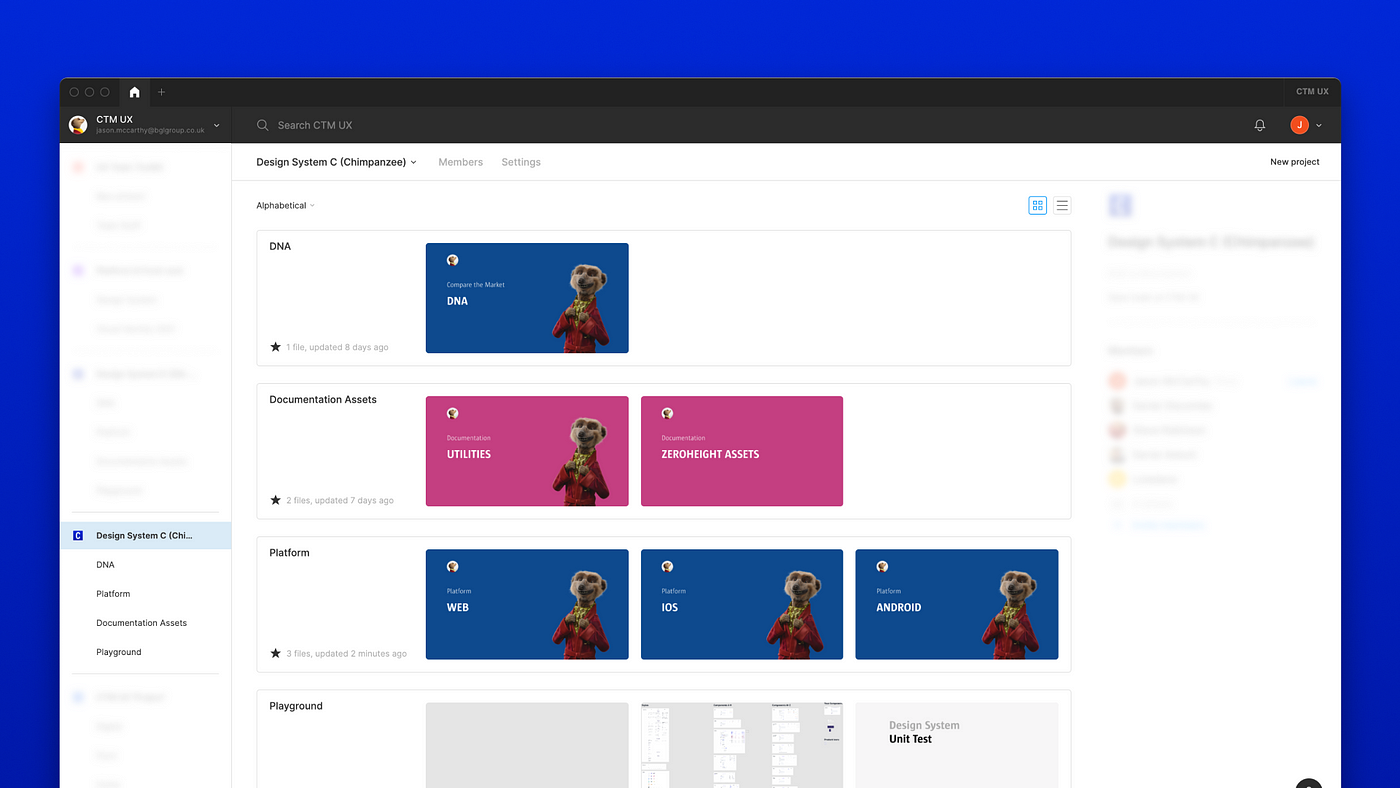Select Design System C (Chi… in sidebar
The image size is (1400, 788).
[x=145, y=535]
